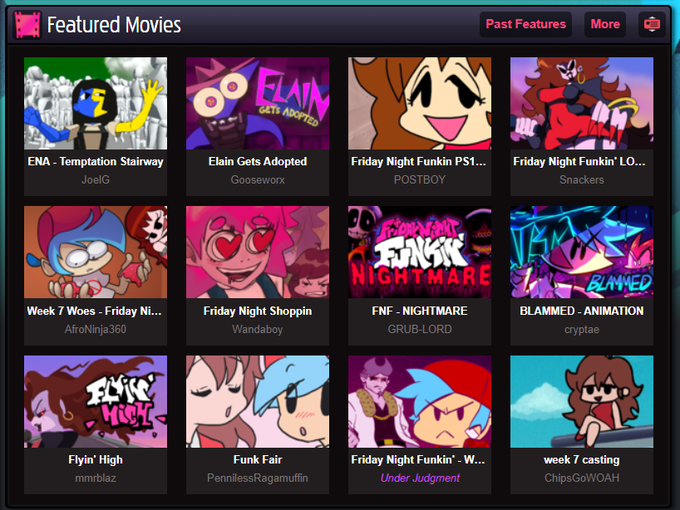Click author name PennilessRagamuffin

pos(258,478)
